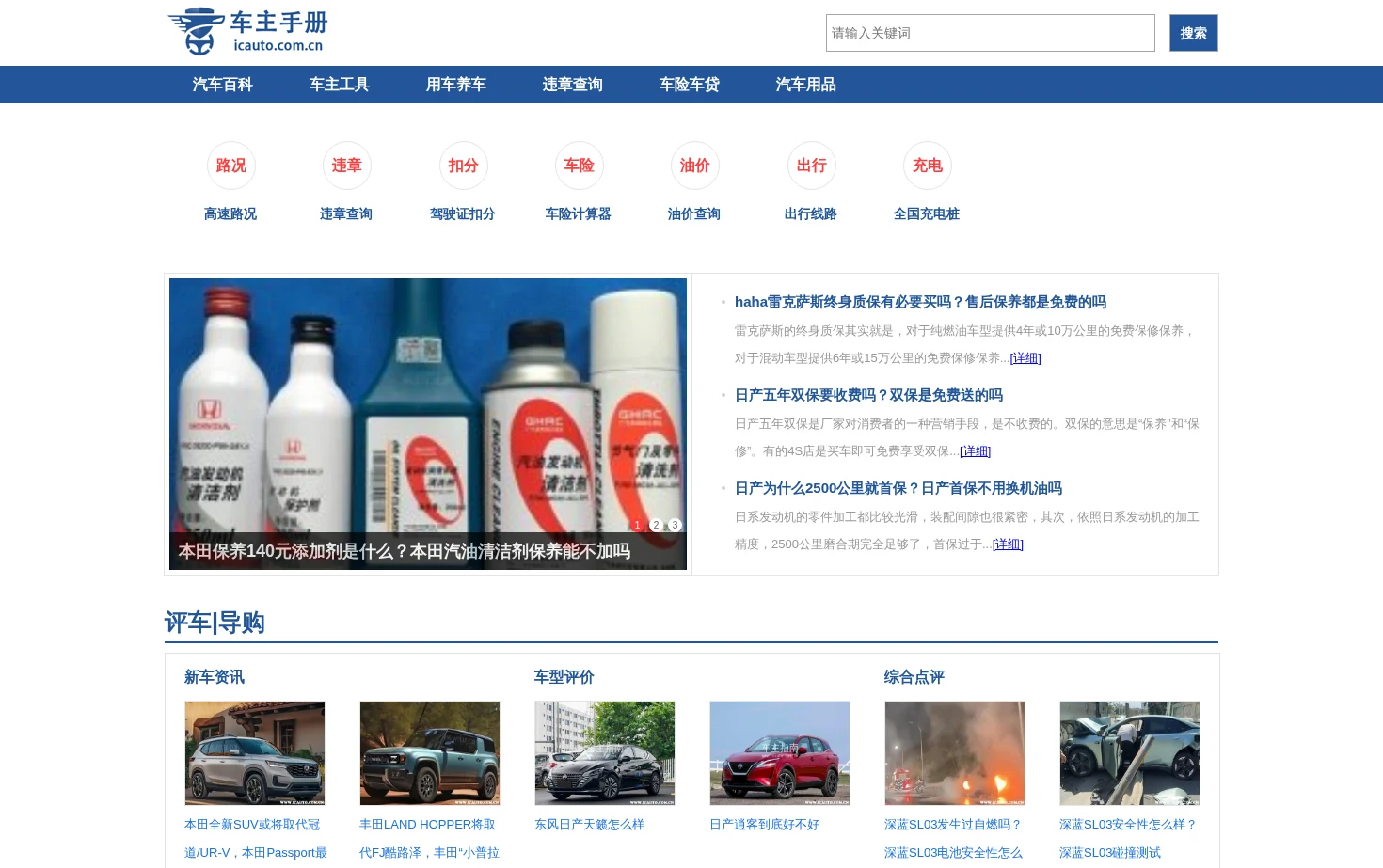Focus the keyword search input field
Viewport: 1383px width, 868px height.
[x=991, y=33]
